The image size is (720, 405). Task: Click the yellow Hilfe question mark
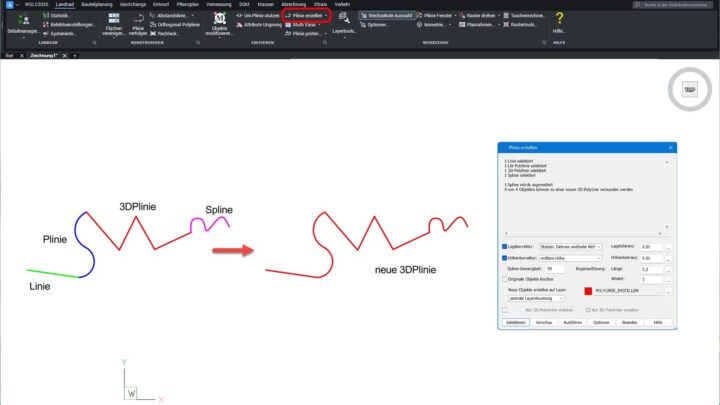pos(559,18)
